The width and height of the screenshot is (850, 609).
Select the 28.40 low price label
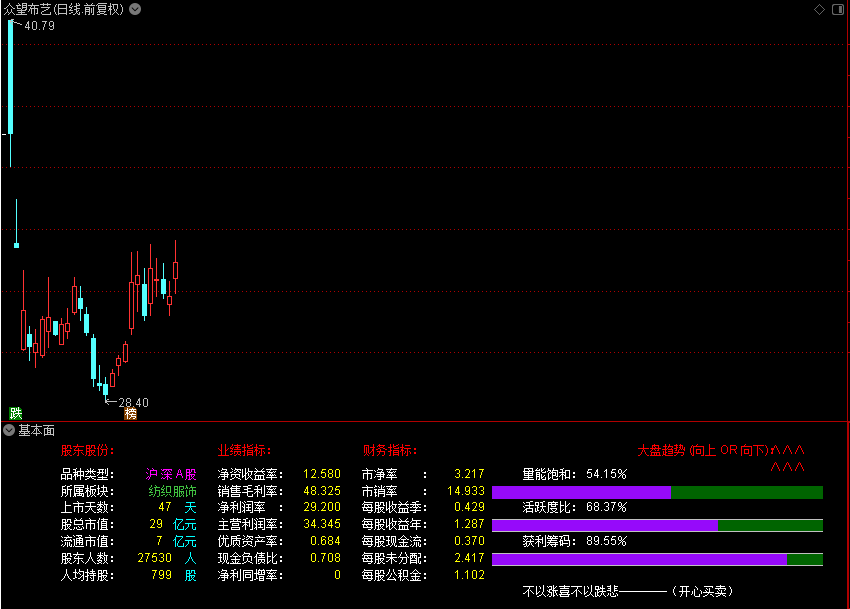[x=133, y=402]
